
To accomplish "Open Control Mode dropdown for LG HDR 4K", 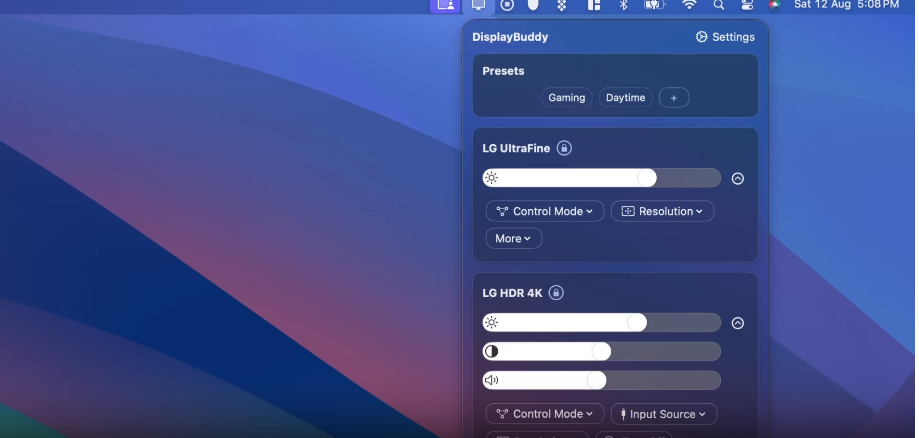I will pos(544,414).
